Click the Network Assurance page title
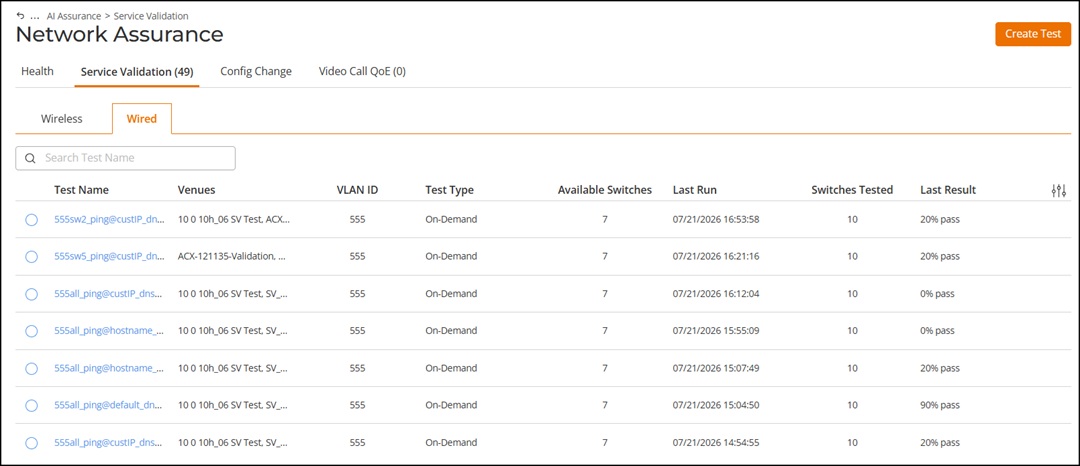The width and height of the screenshot is (1080, 466). [119, 35]
